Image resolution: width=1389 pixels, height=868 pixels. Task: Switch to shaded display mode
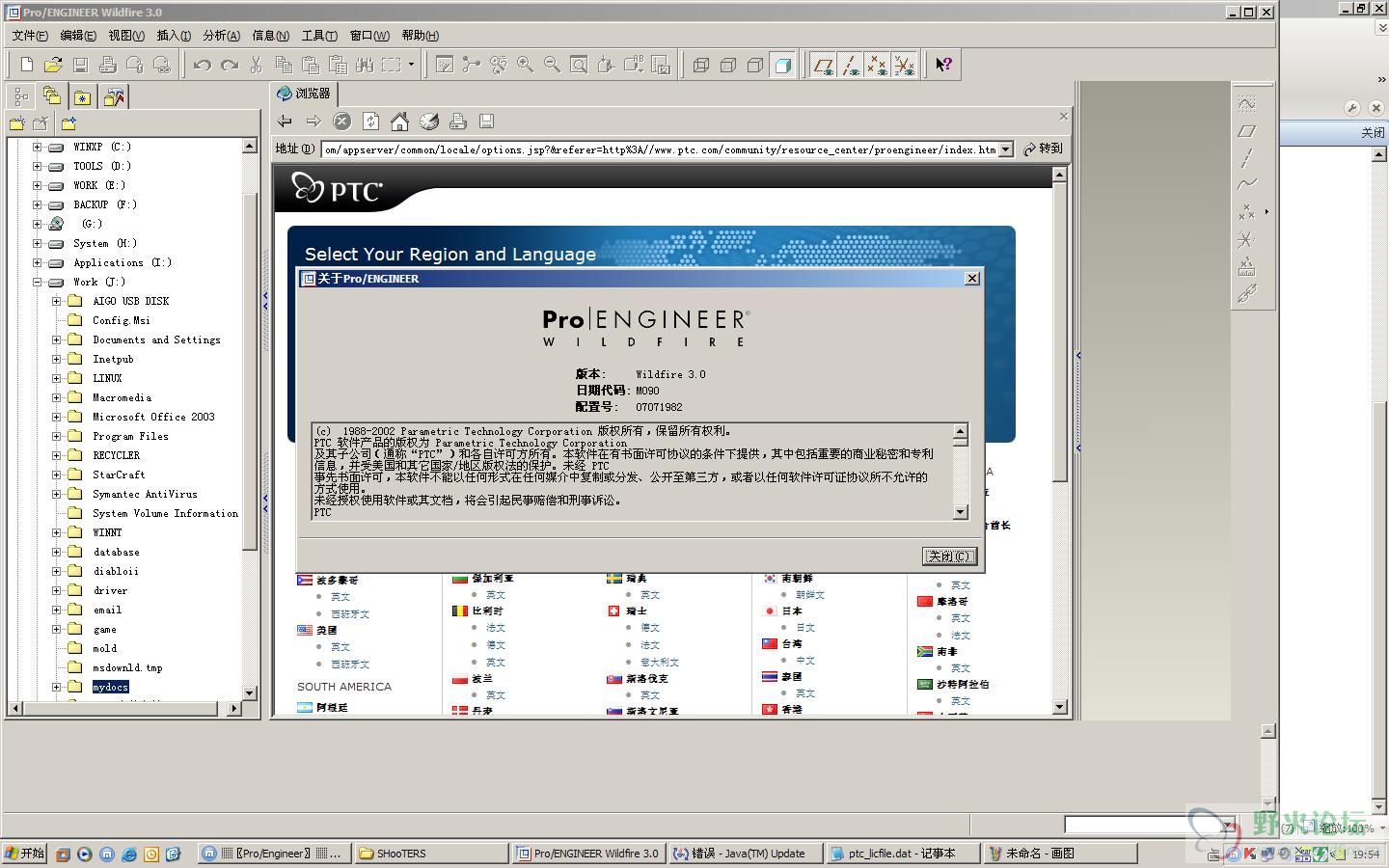pos(782,65)
